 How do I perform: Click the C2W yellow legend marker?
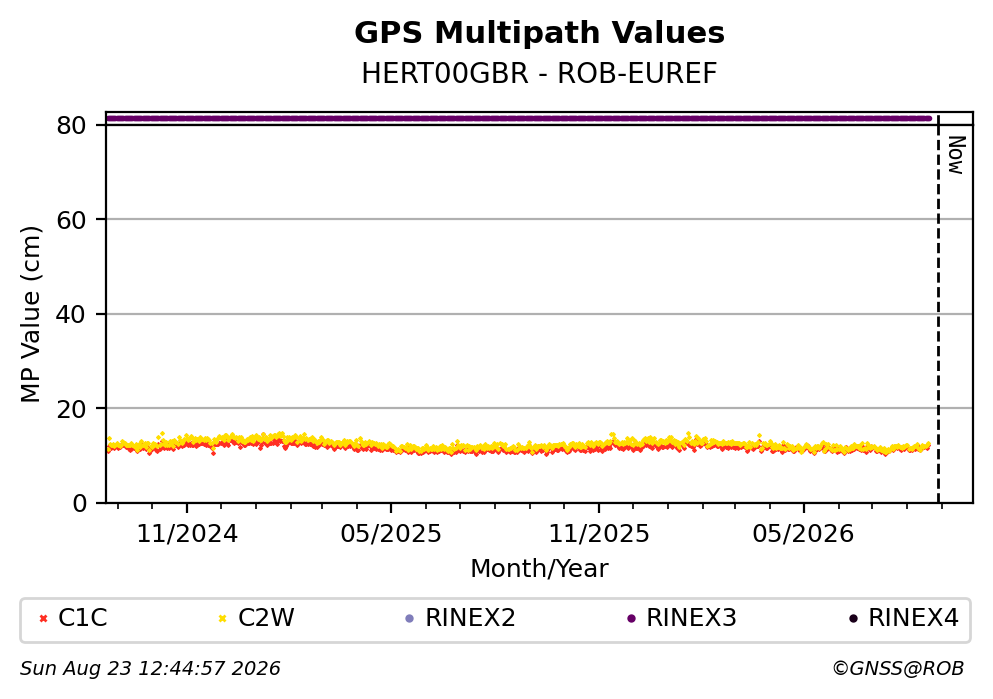(x=222, y=619)
